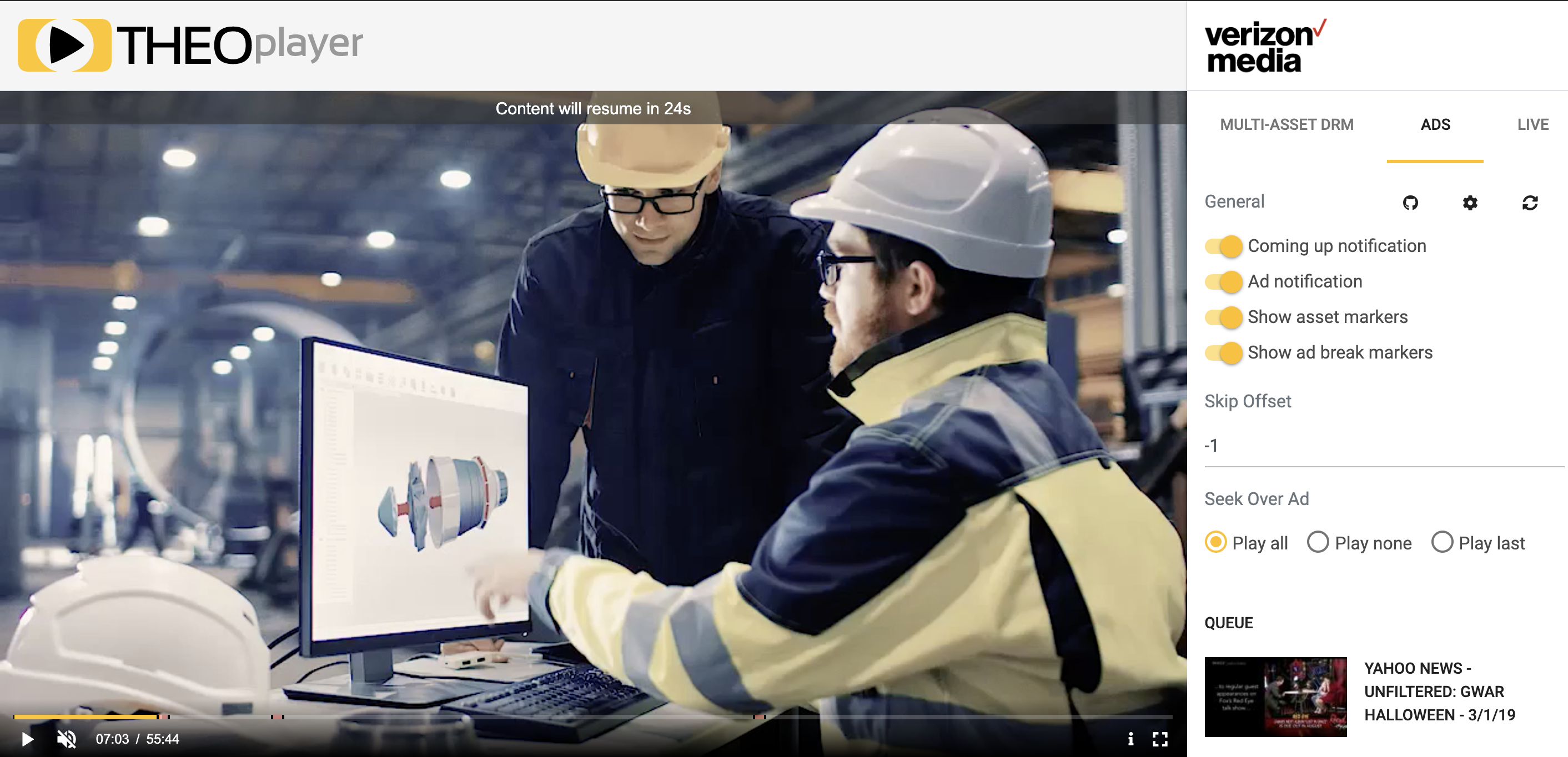Click the refresh icon beside General
This screenshot has width=1568, height=757.
coord(1530,203)
